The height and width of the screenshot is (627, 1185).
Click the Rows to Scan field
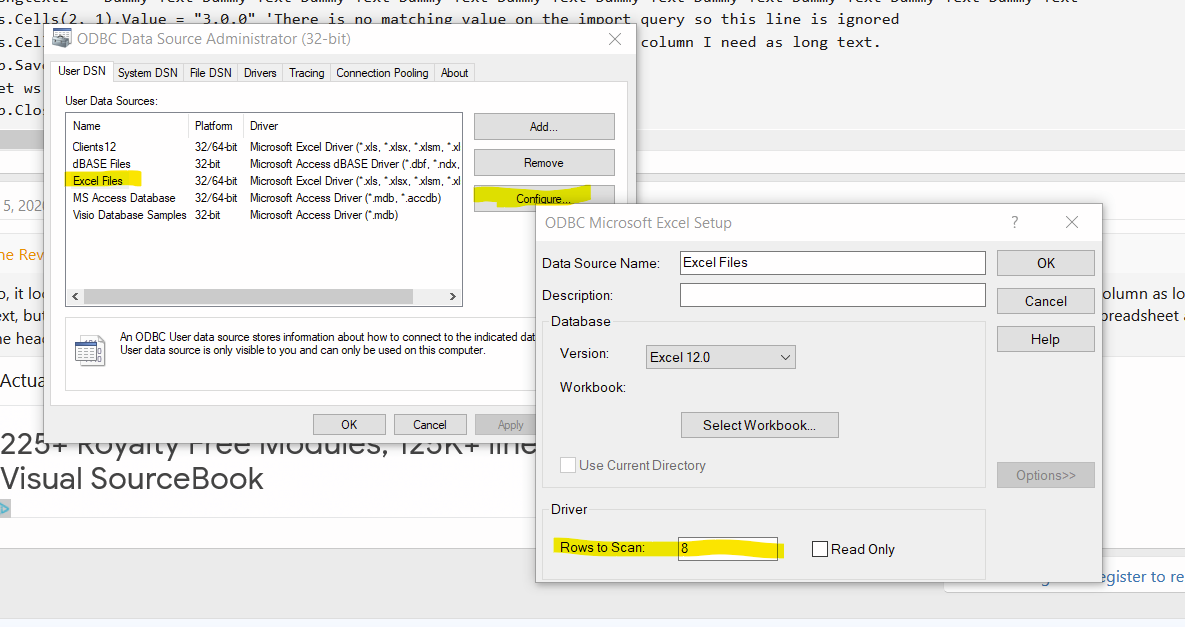coord(728,548)
